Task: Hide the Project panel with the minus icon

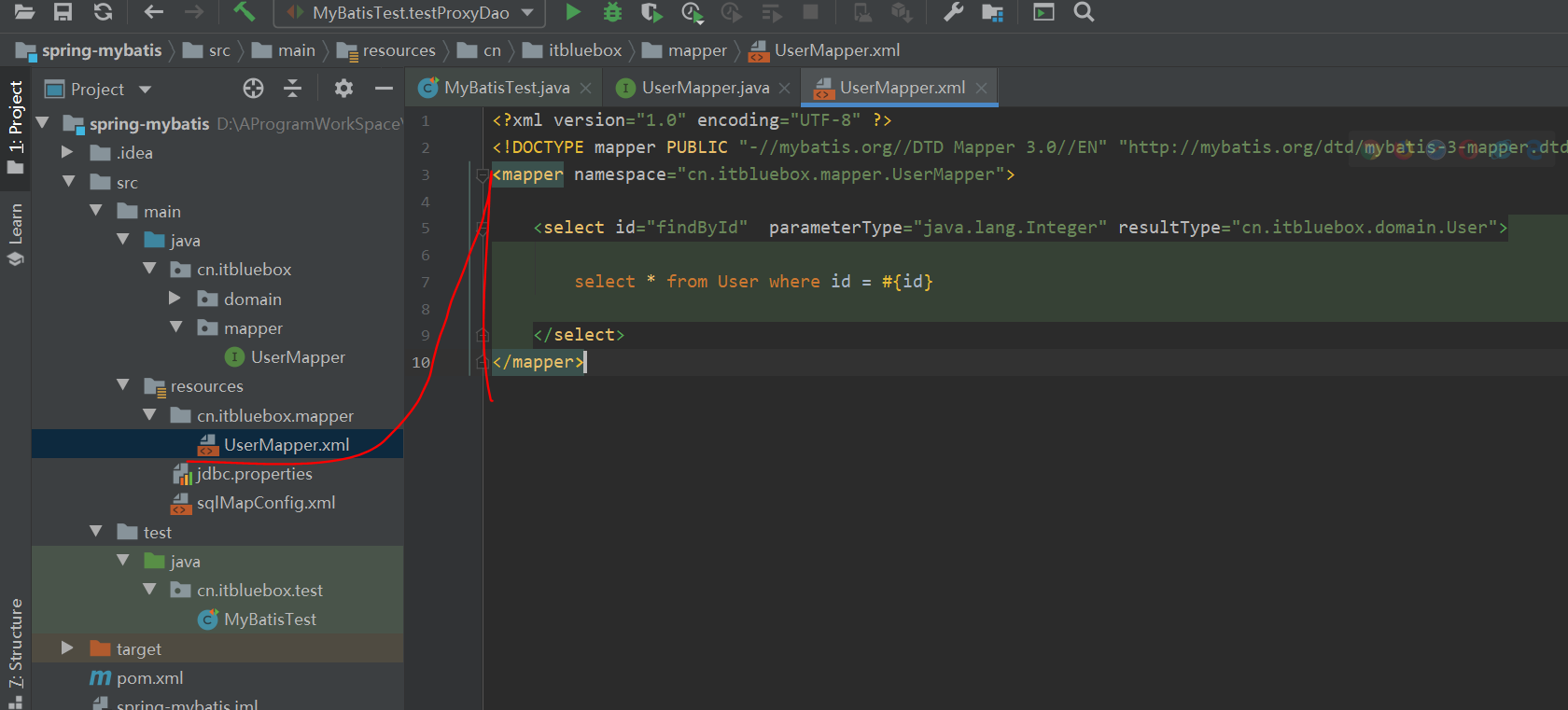Action: 384,89
